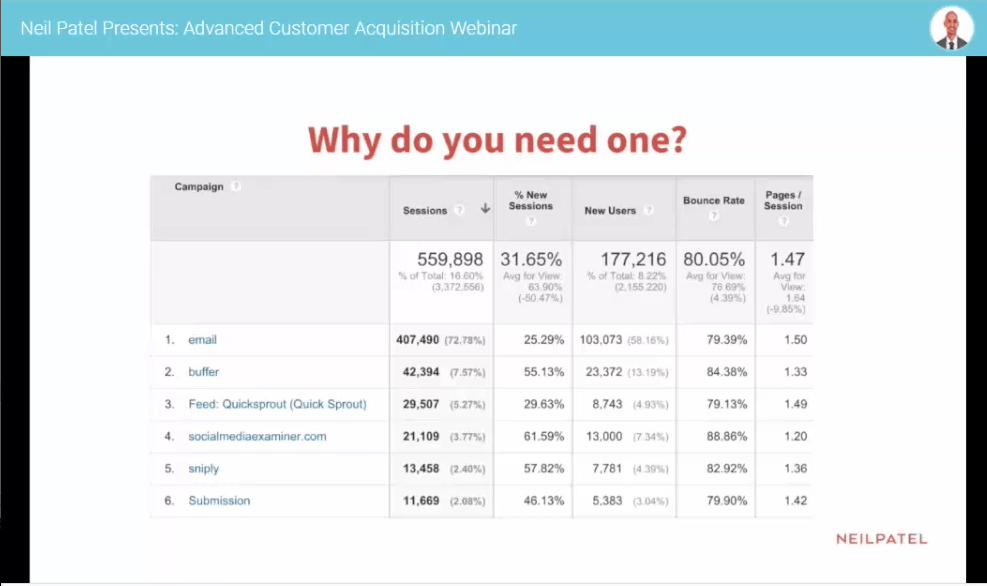
Task: Click help icon under Pages / Session
Action: (x=783, y=221)
